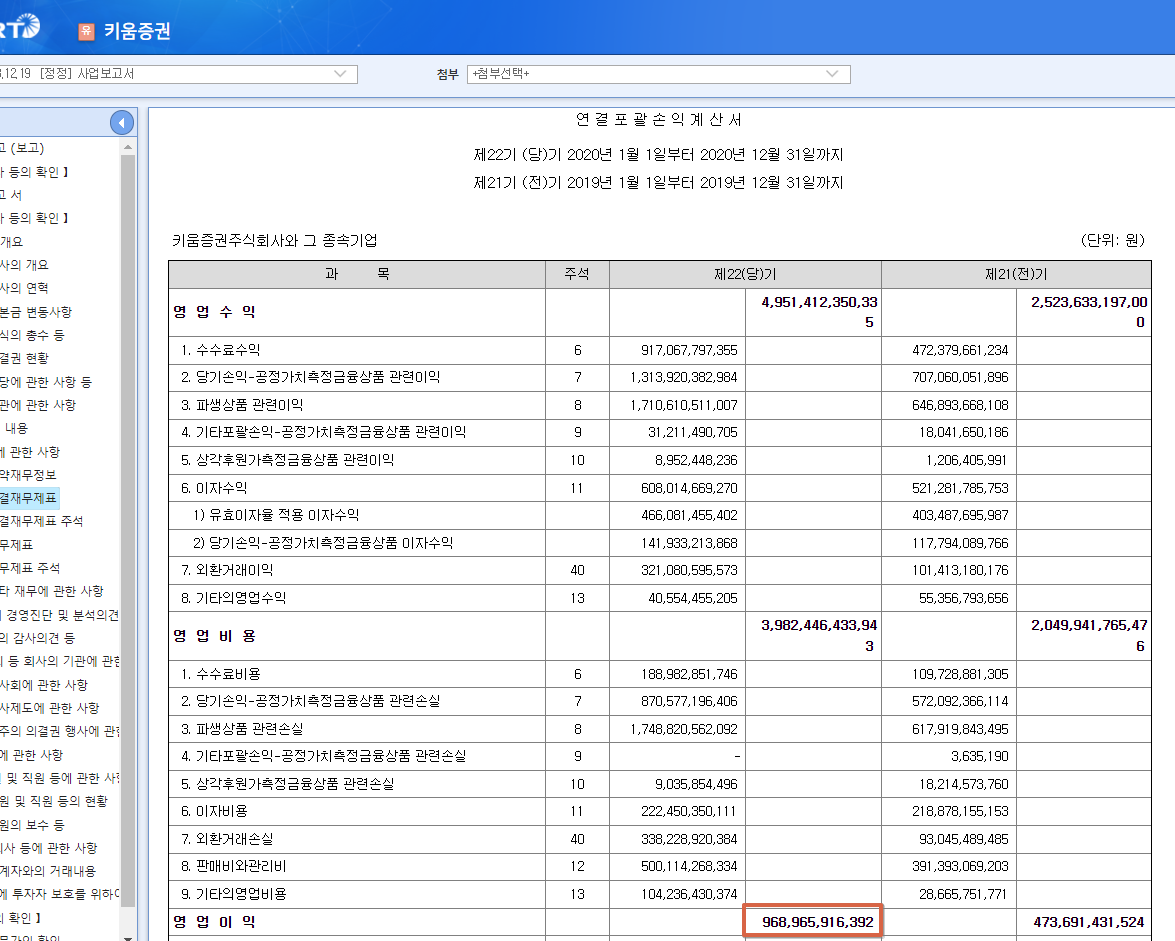This screenshot has height=941, width=1175.
Task: Open 원의 보수 등 sidebar item
Action: (32, 825)
